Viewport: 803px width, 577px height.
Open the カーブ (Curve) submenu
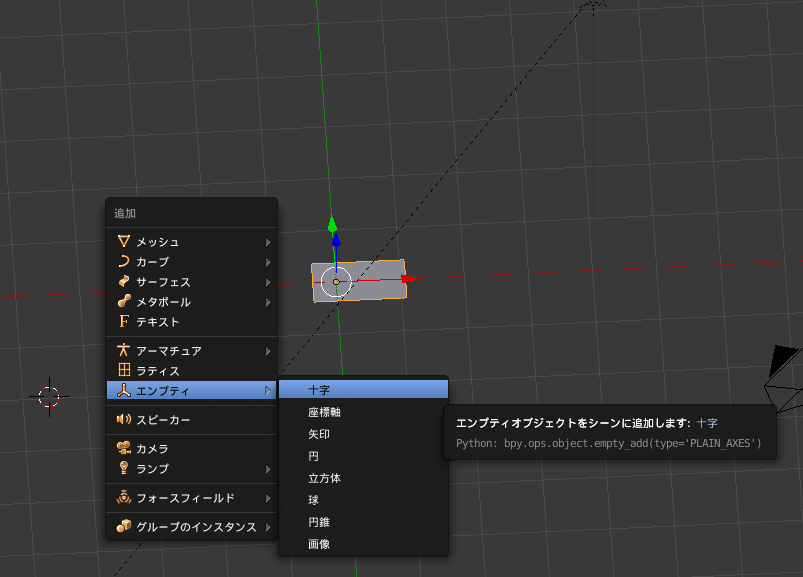[192, 262]
